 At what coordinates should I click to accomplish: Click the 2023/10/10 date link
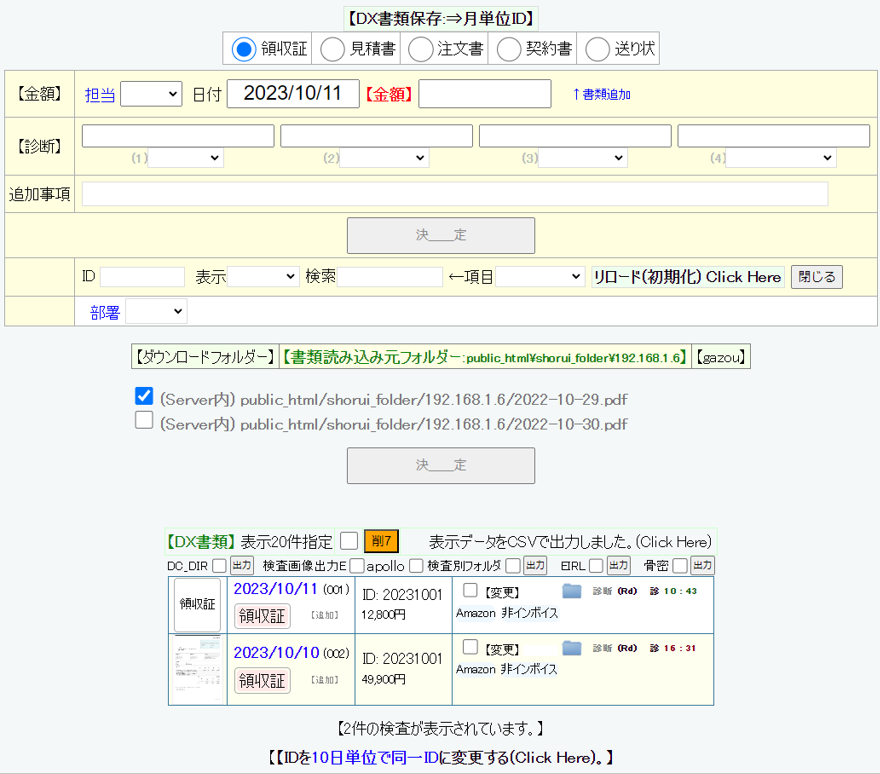click(276, 653)
